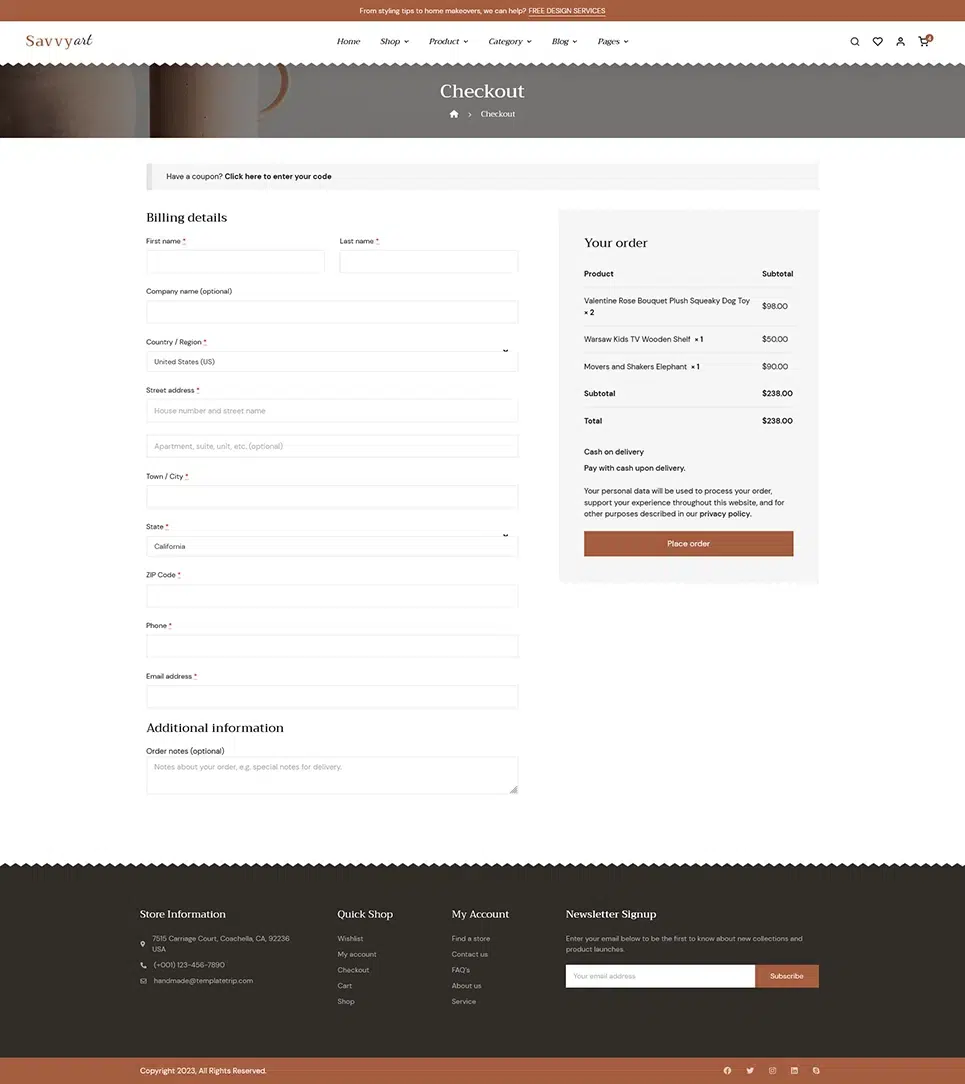Image resolution: width=965 pixels, height=1084 pixels.
Task: Click here to enter your coupon code
Action: (x=278, y=177)
